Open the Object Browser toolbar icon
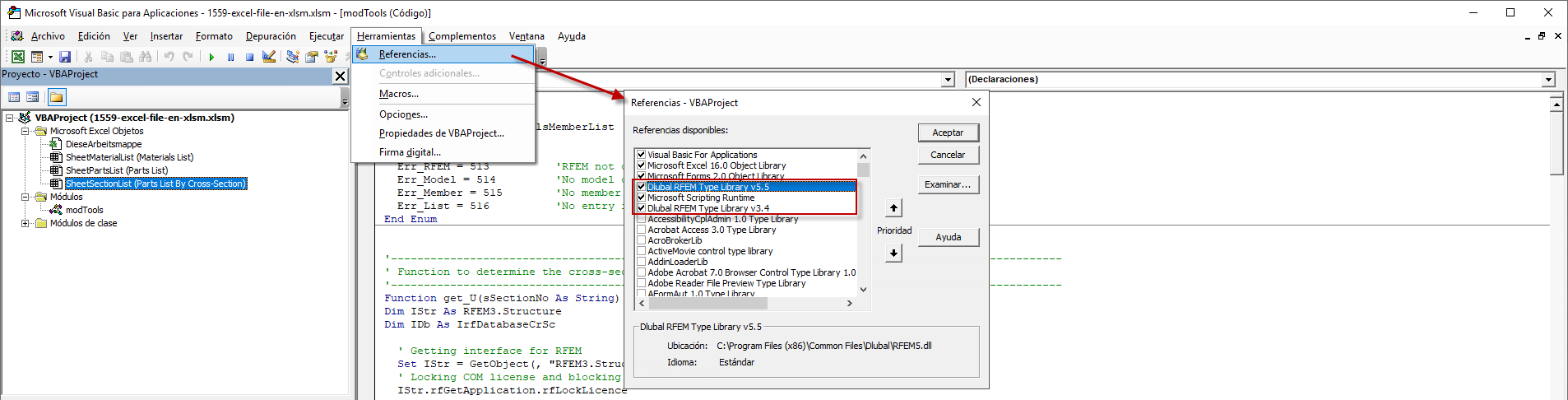Screen dimensions: 1568x400 click(x=331, y=57)
